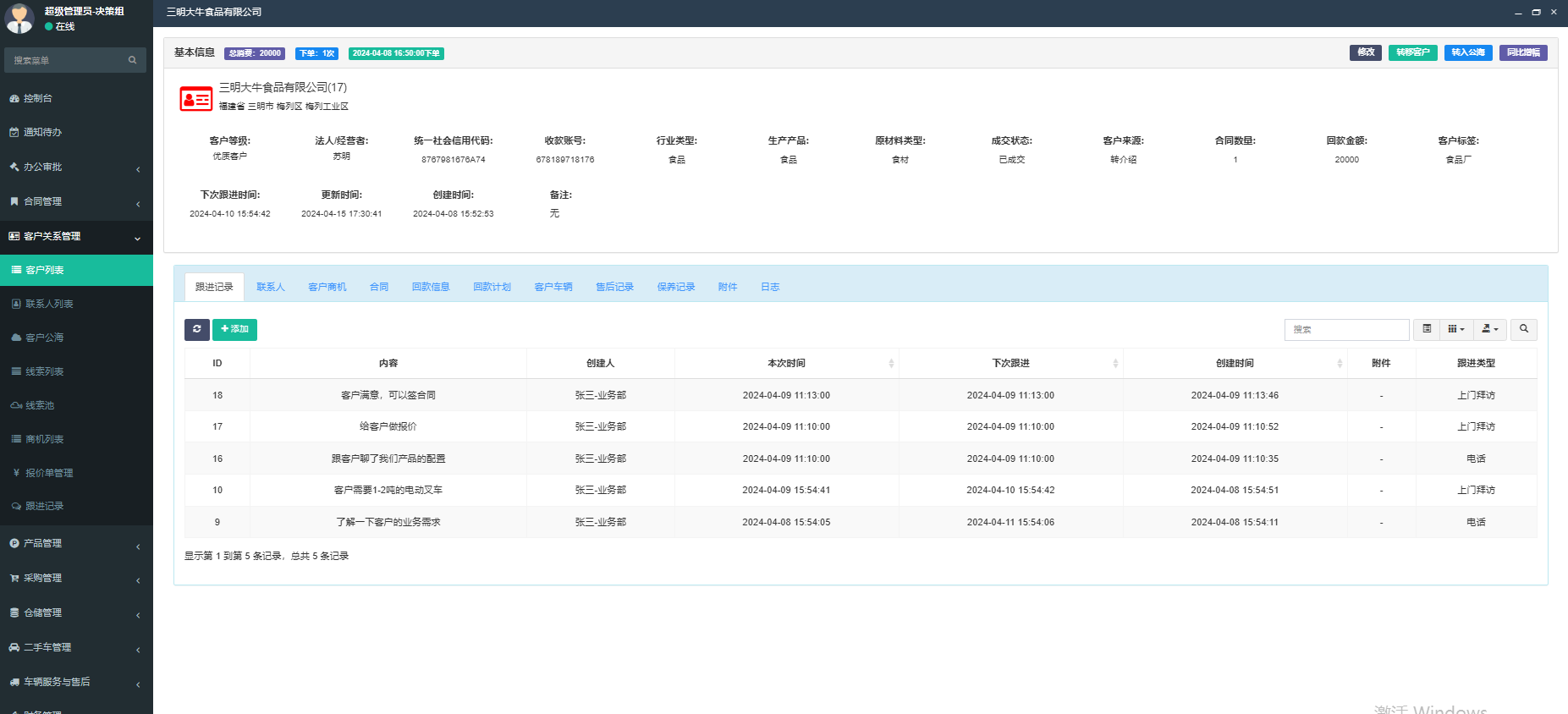Click the red customer ID card icon
Image resolution: width=1568 pixels, height=714 pixels.
click(x=195, y=99)
